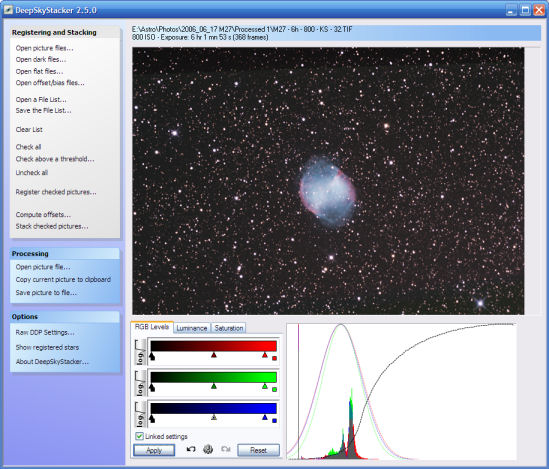
Task: Click the small red square color swatch
Action: tap(274, 358)
